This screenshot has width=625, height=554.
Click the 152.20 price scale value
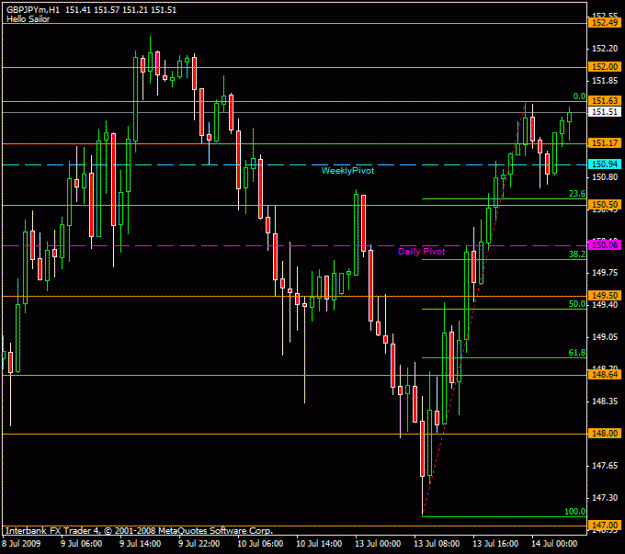click(605, 49)
